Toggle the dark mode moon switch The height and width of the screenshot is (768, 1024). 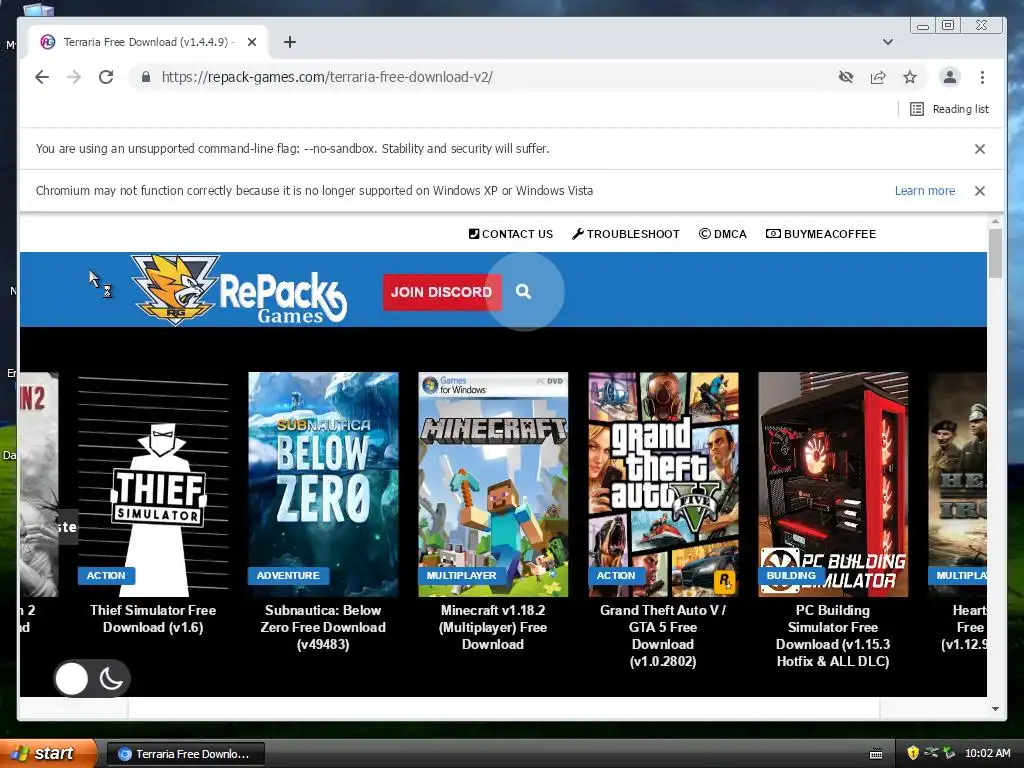tap(92, 679)
